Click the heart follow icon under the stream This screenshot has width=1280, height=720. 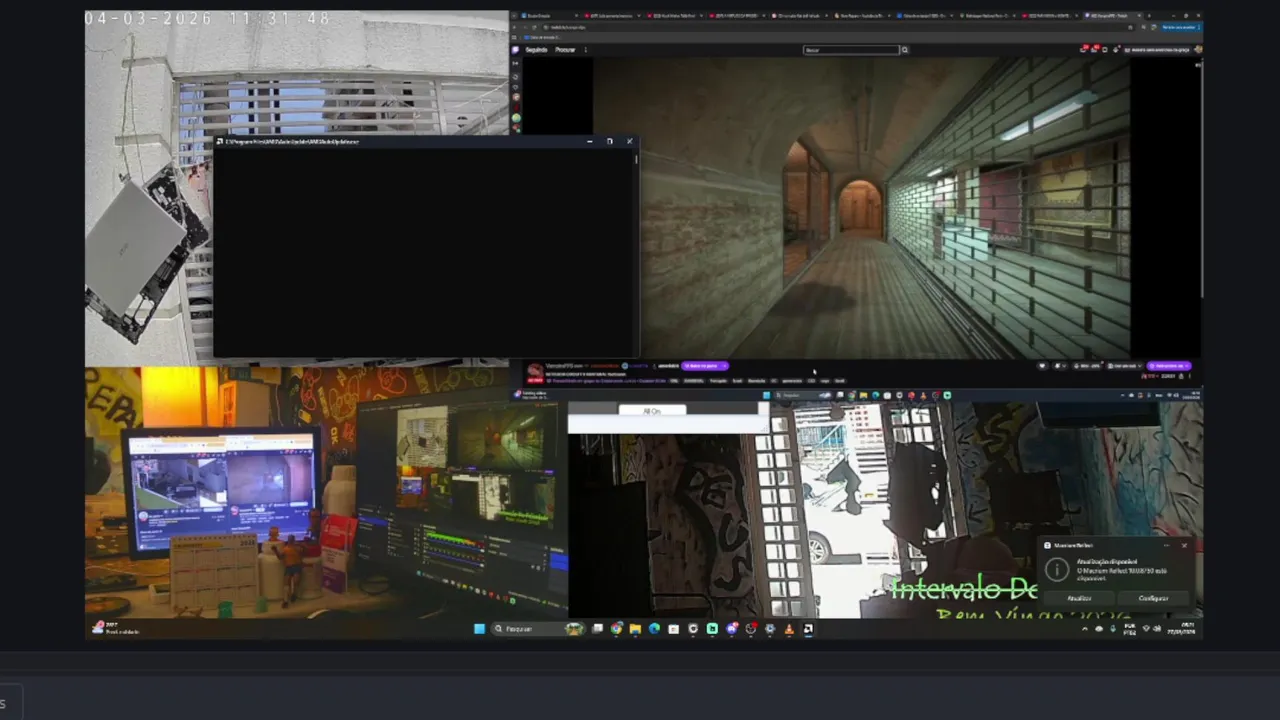tap(1042, 366)
